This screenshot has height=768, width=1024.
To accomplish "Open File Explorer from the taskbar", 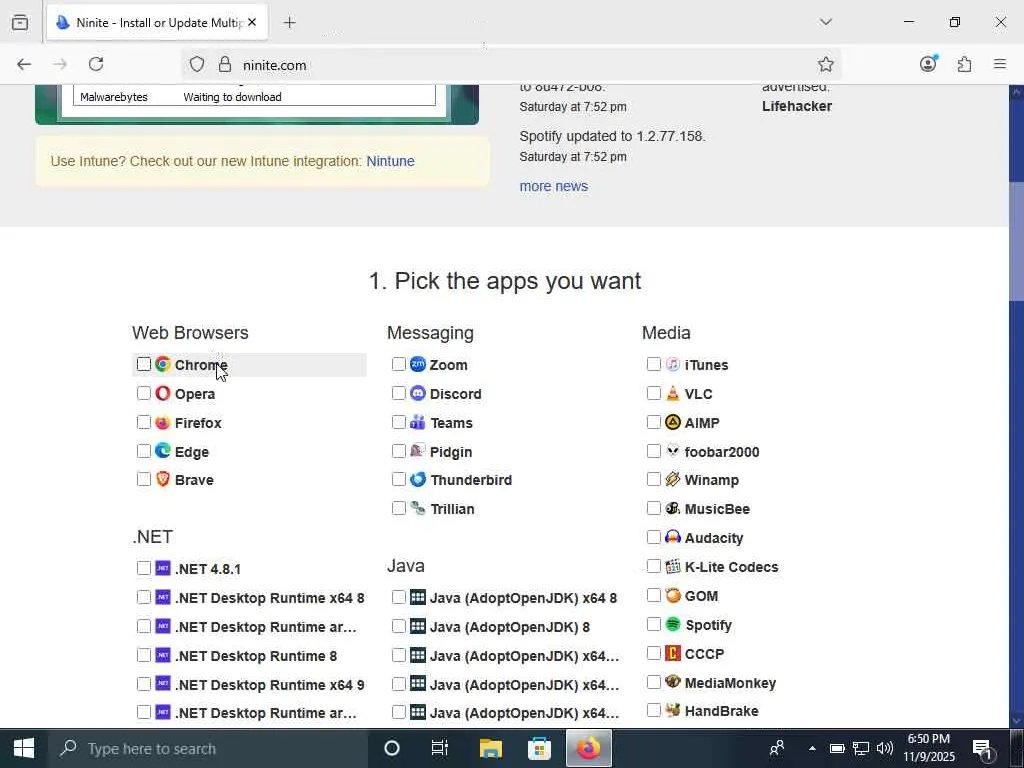I will point(490,748).
